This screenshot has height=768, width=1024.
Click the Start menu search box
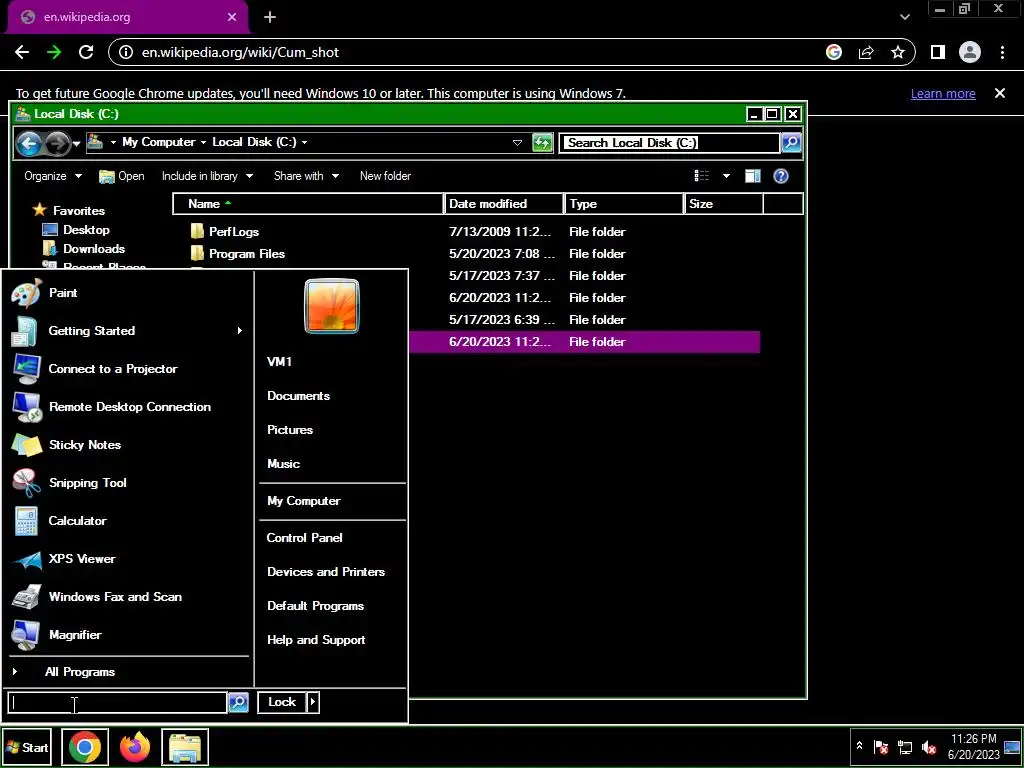[117, 703]
